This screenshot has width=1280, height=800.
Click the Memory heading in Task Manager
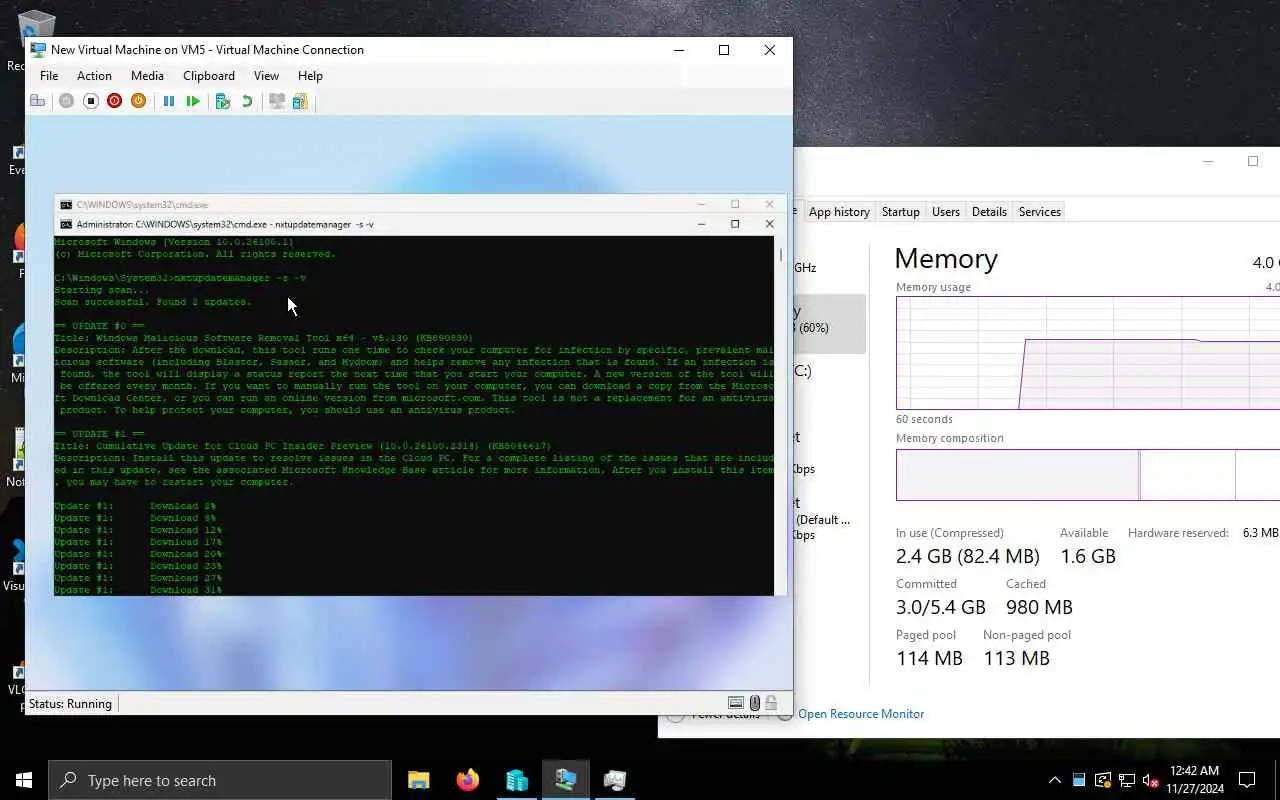pyautogui.click(x=946, y=258)
